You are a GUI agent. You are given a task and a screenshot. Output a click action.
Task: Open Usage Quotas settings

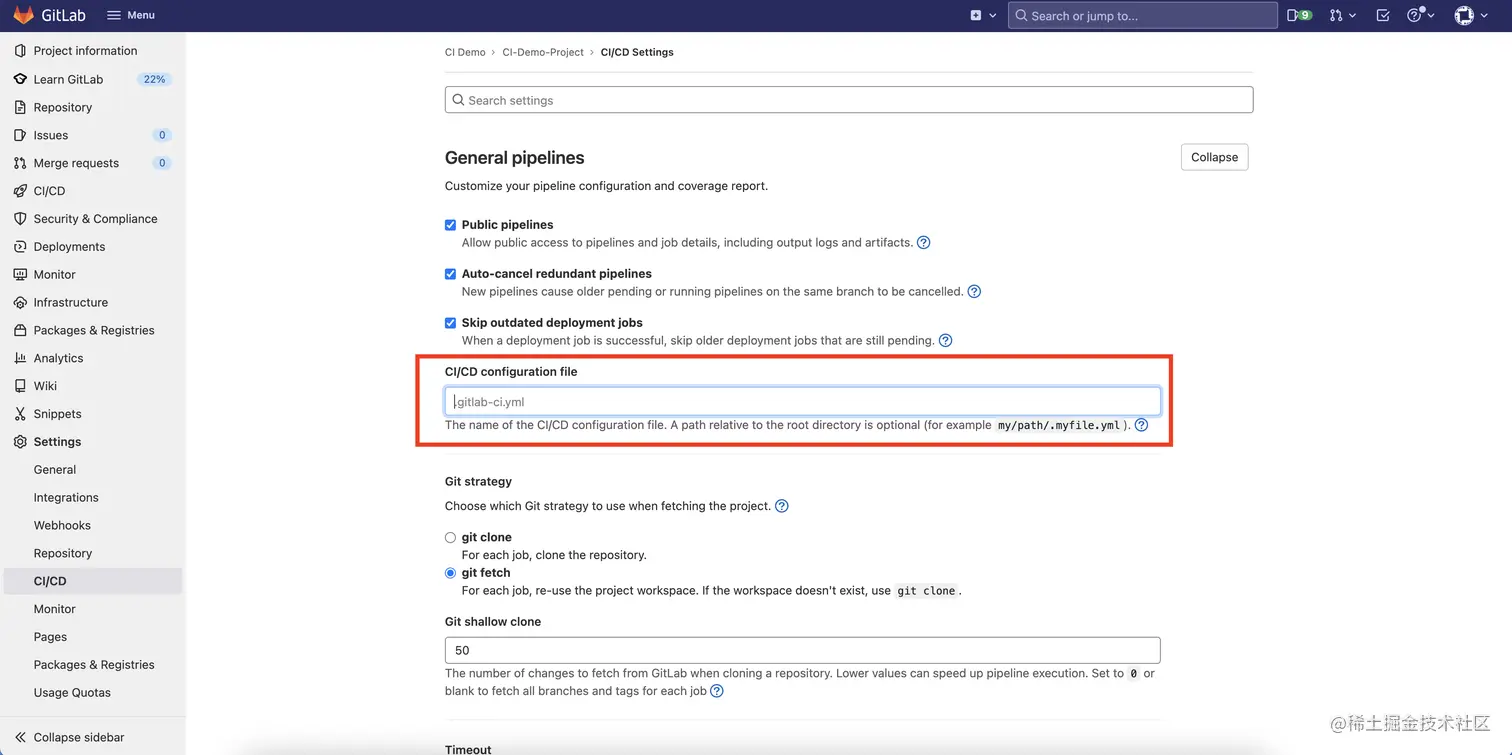[x=72, y=693]
